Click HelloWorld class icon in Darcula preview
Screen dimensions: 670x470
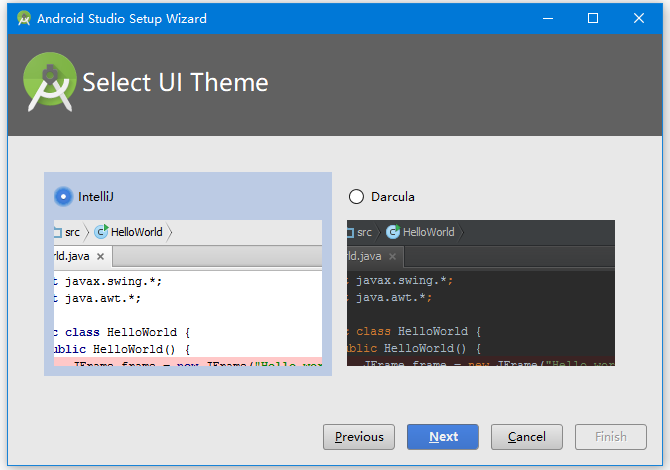(x=393, y=232)
